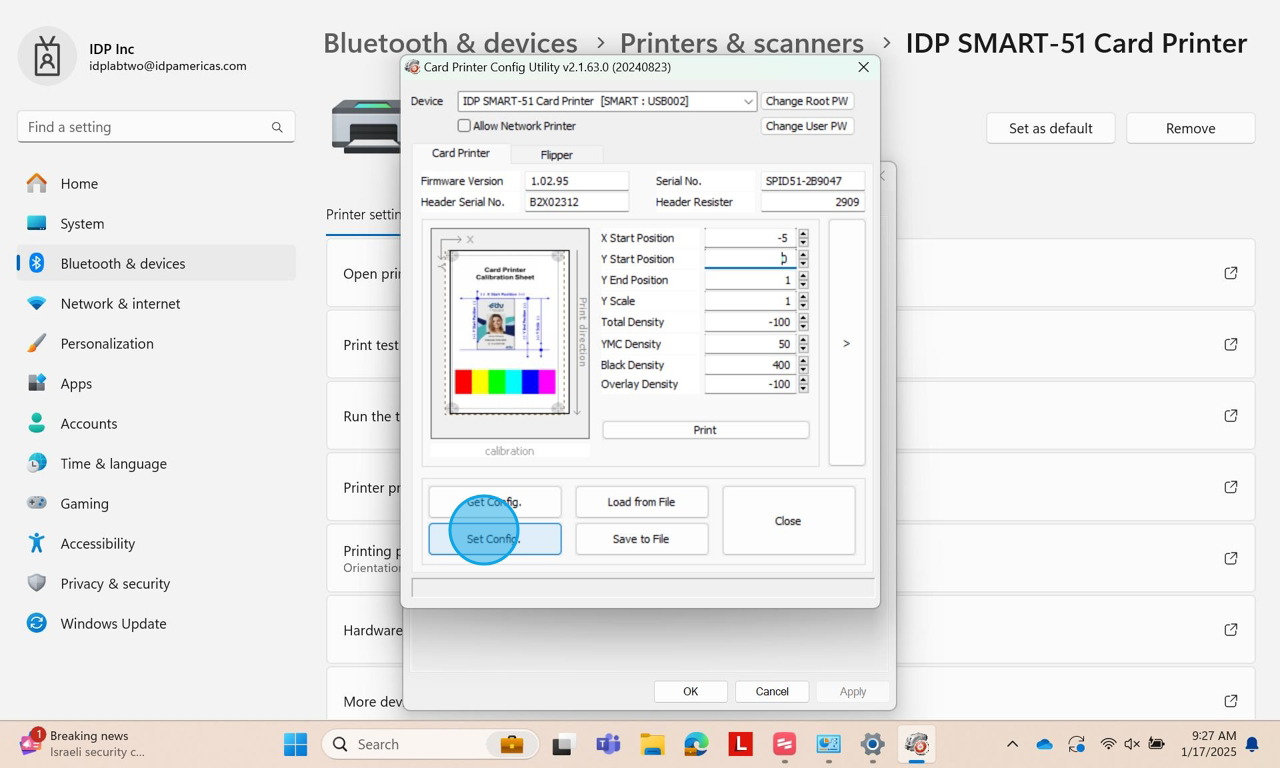
Task: Open Gaming settings via the controller icon
Action: 37,504
